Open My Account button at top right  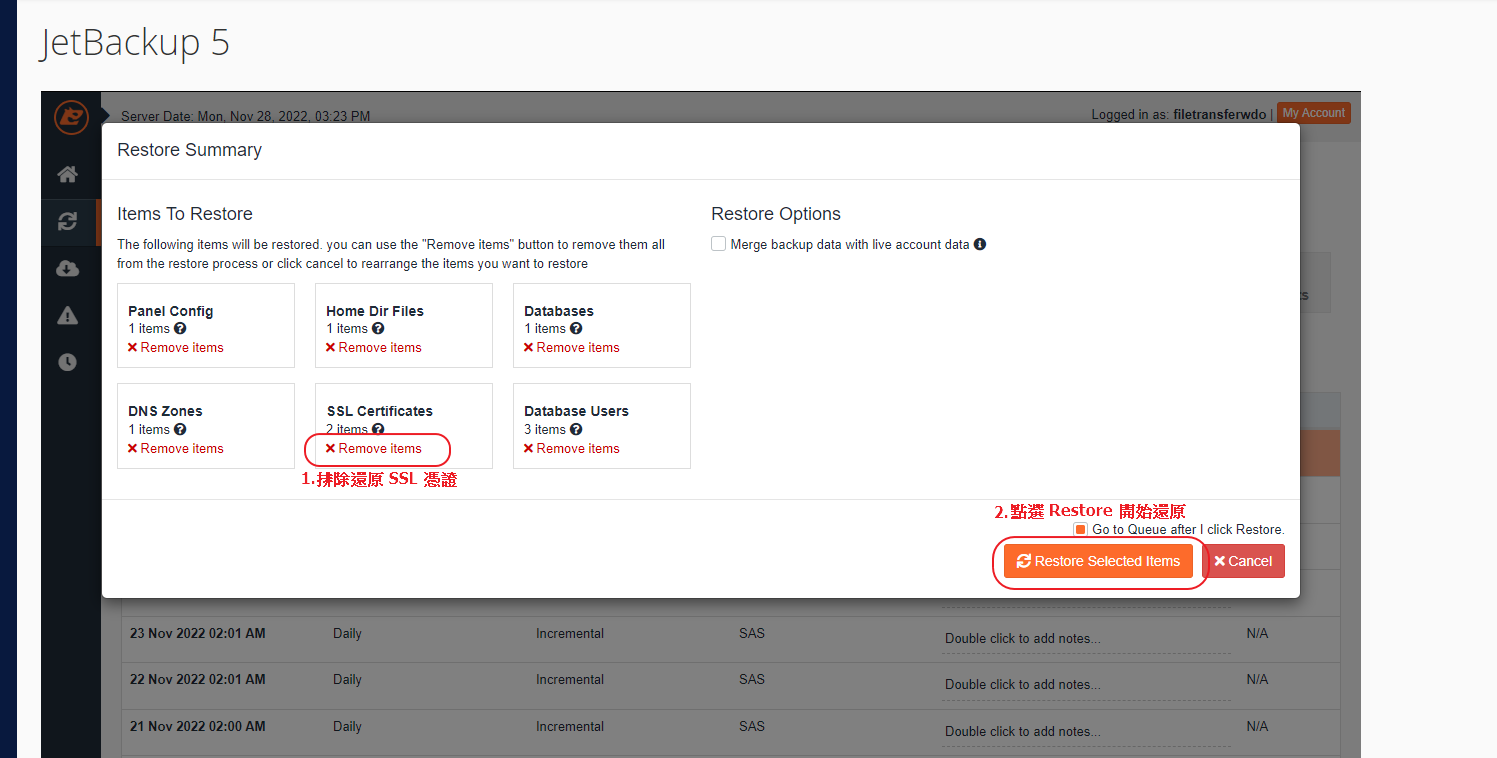(1314, 113)
